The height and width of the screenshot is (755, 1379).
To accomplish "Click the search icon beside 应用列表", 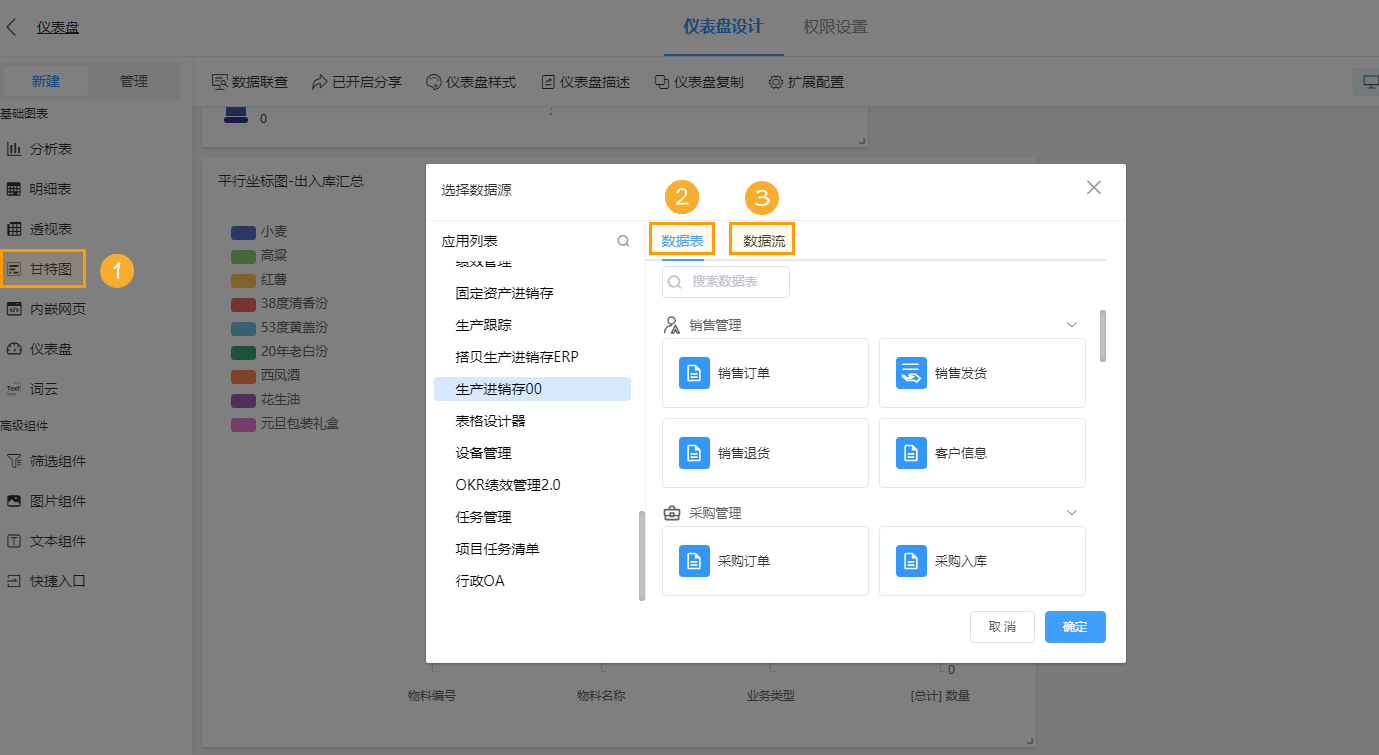I will 623,240.
